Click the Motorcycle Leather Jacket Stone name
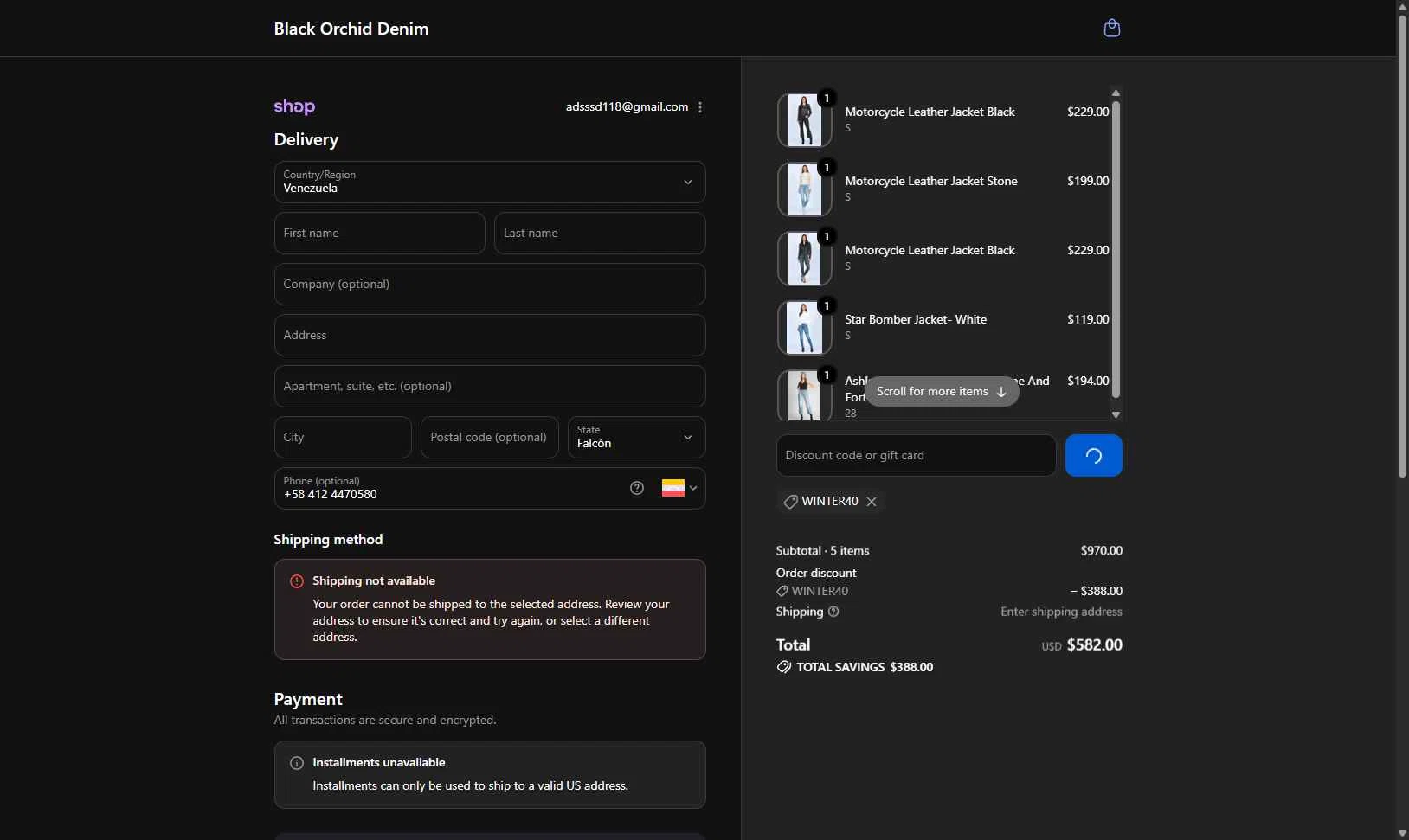The height and width of the screenshot is (840, 1409). click(931, 182)
